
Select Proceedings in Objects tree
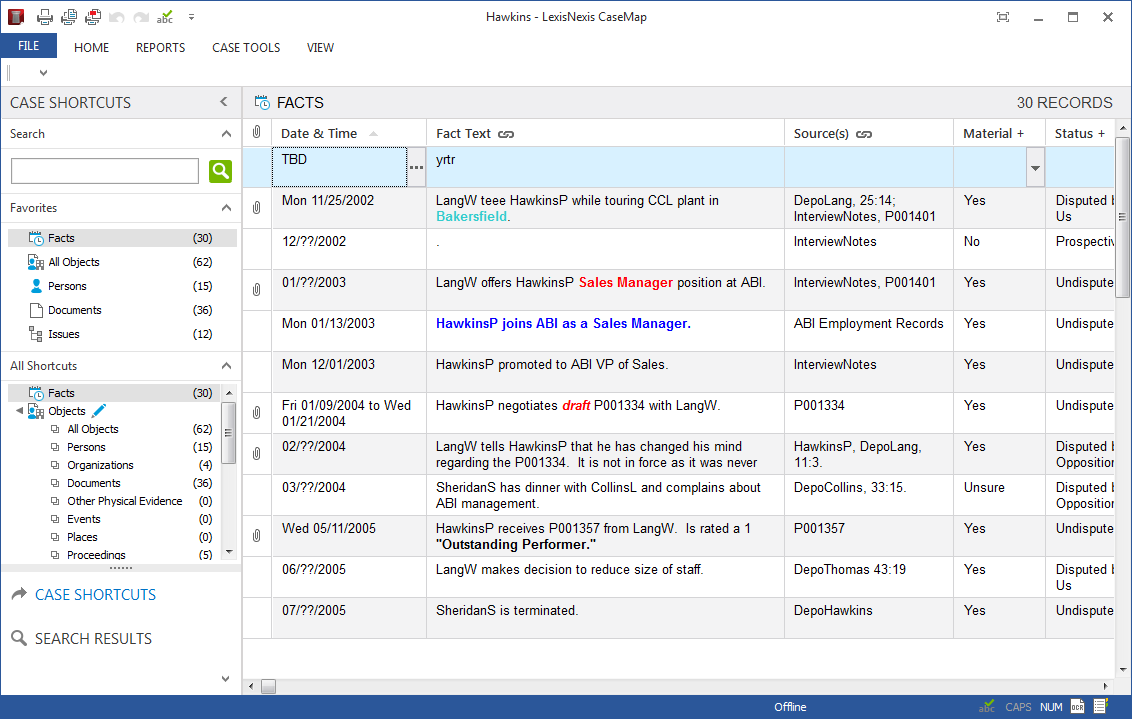pyautogui.click(x=96, y=555)
